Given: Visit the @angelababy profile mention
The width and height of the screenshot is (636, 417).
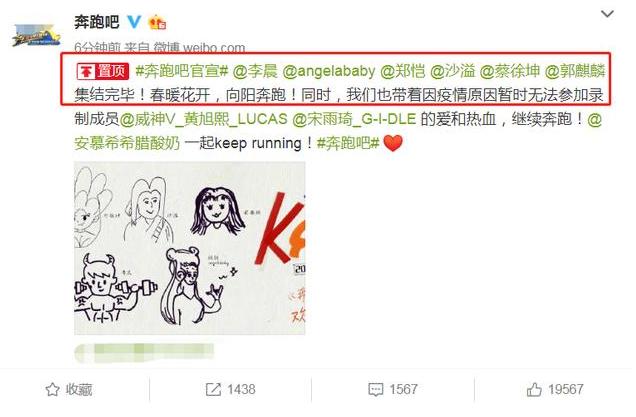Looking at the screenshot, I should (329, 71).
